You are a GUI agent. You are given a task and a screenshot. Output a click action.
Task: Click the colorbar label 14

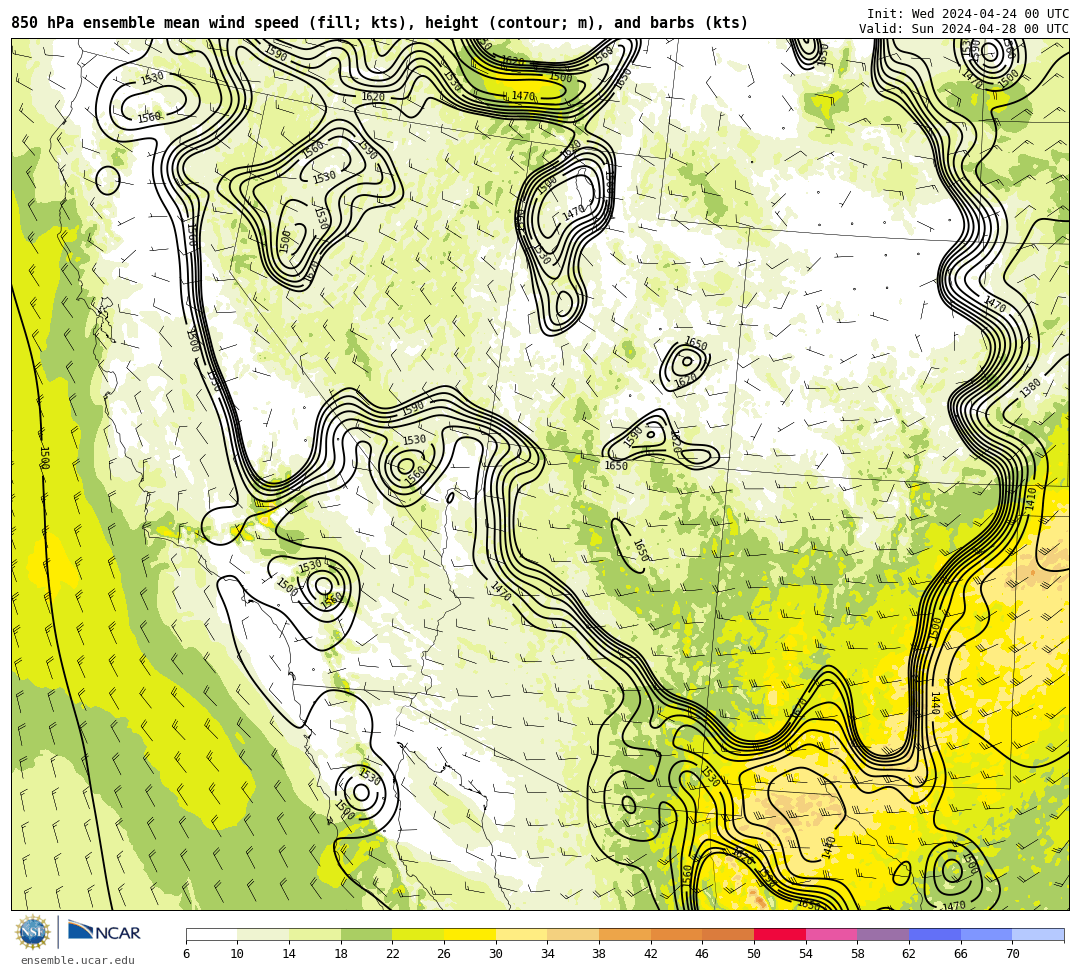pos(289,954)
